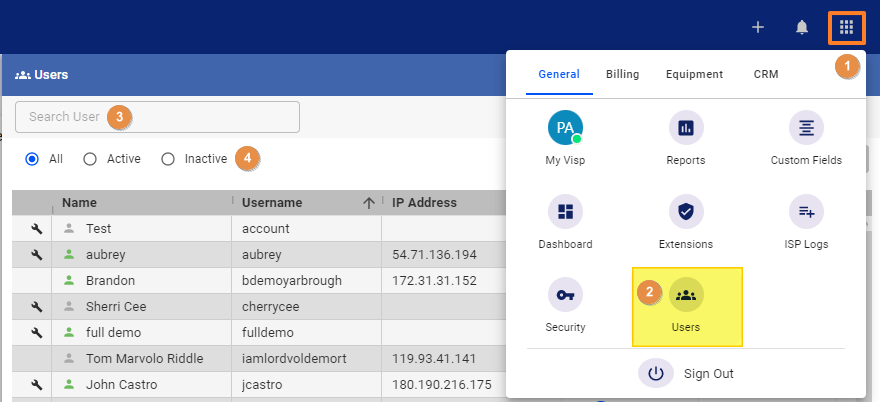Viewport: 880px width, 402px height.
Task: Click wrench icon in Test row
Action: pyautogui.click(x=36, y=229)
